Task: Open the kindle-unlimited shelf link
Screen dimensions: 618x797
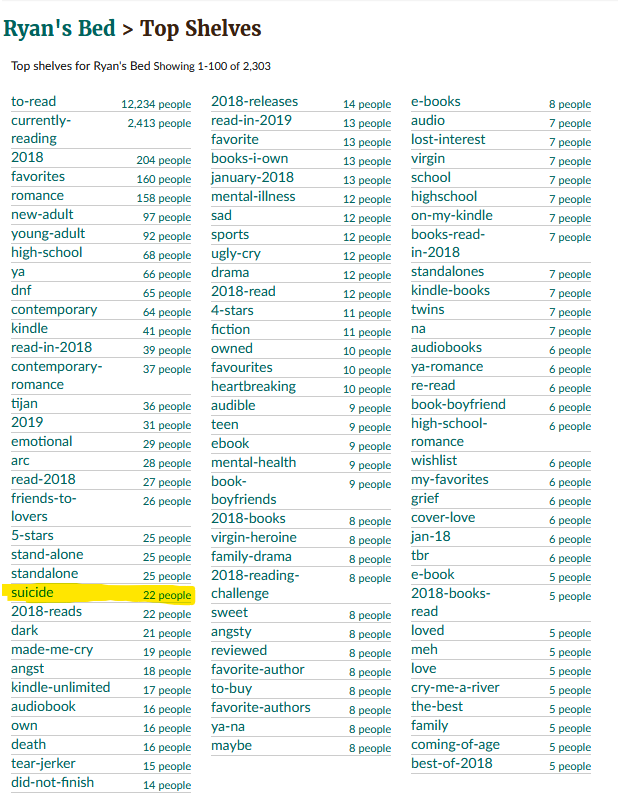Action: 61,688
